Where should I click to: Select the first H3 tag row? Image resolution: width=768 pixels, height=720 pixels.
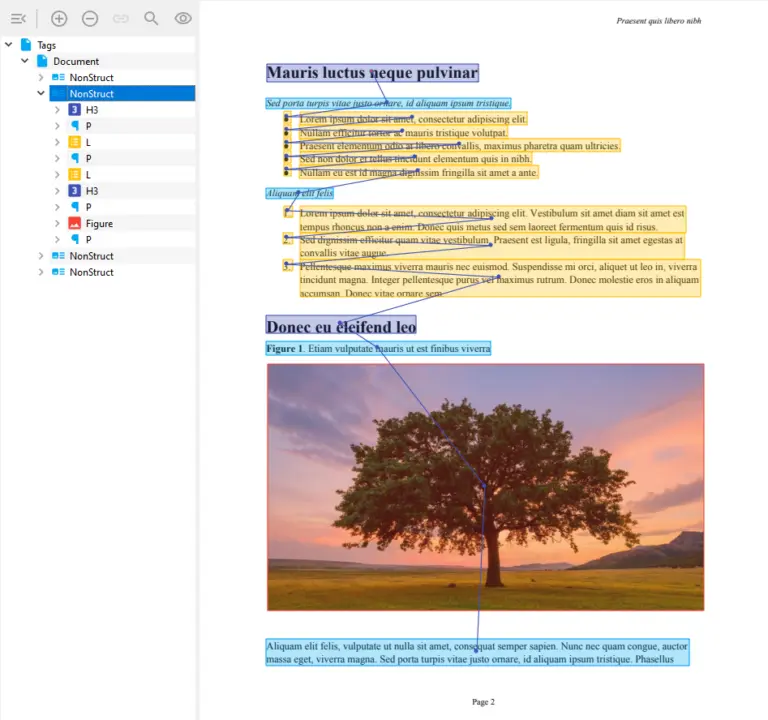click(92, 110)
